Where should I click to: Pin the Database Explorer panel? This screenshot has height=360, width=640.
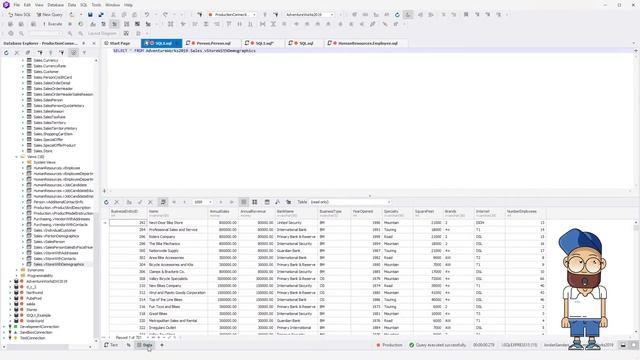click(84, 43)
